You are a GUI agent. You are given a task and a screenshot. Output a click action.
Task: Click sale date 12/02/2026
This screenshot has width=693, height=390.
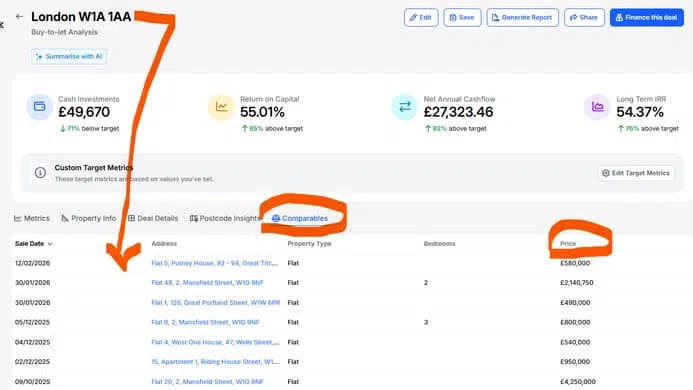pyautogui.click(x=32, y=263)
